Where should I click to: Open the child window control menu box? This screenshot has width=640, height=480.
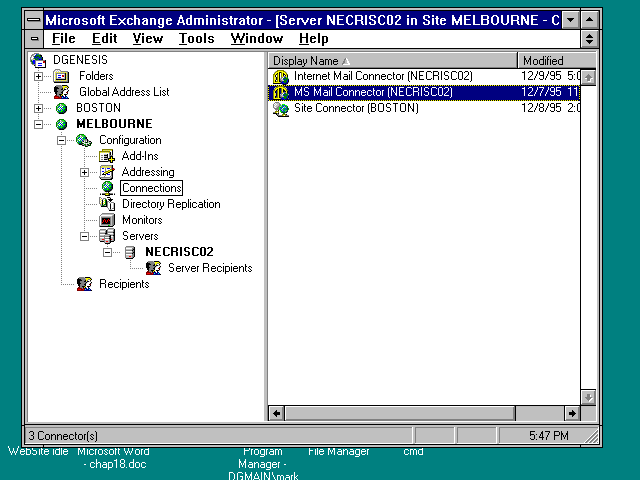(x=34, y=39)
